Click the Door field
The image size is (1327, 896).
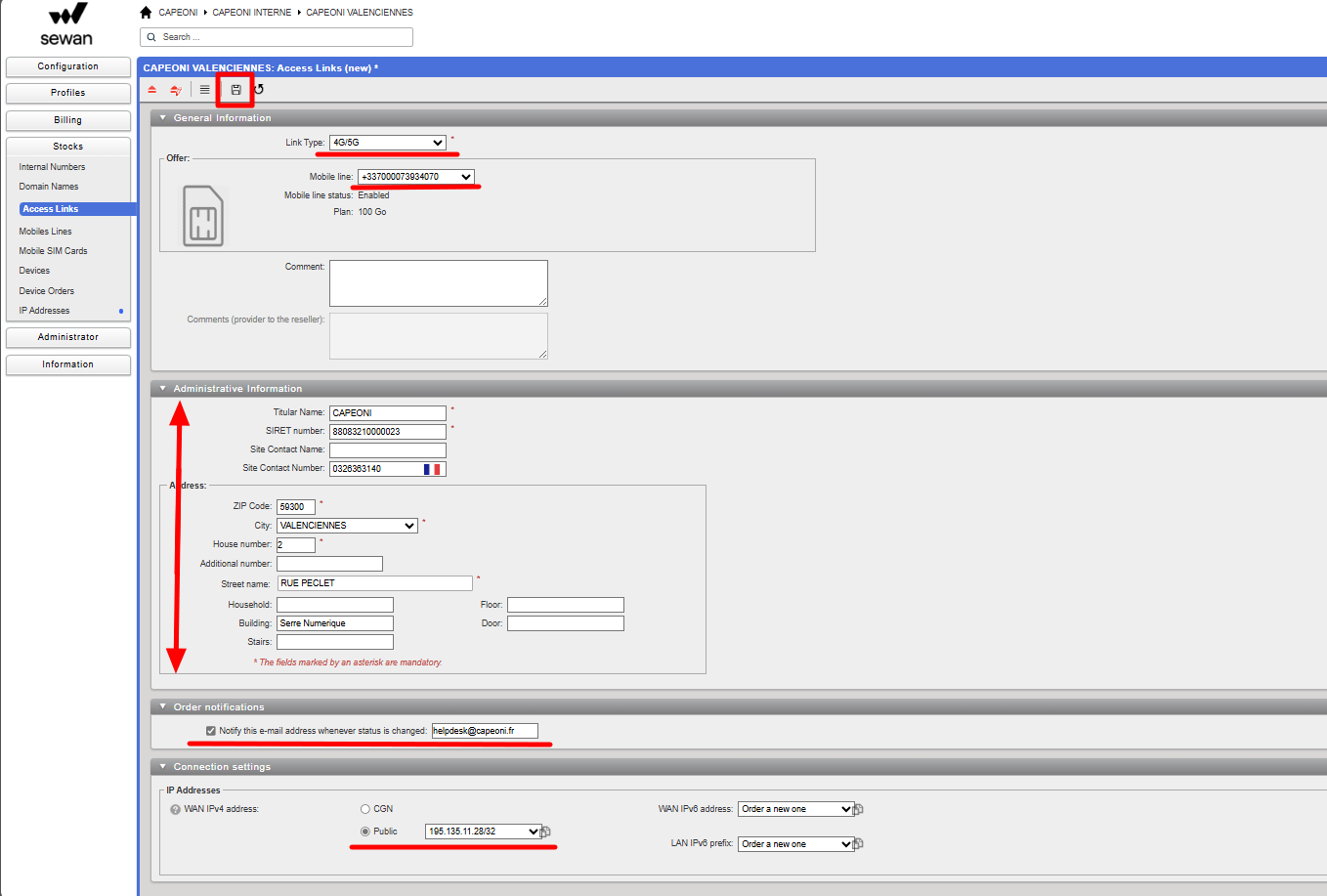click(x=566, y=623)
